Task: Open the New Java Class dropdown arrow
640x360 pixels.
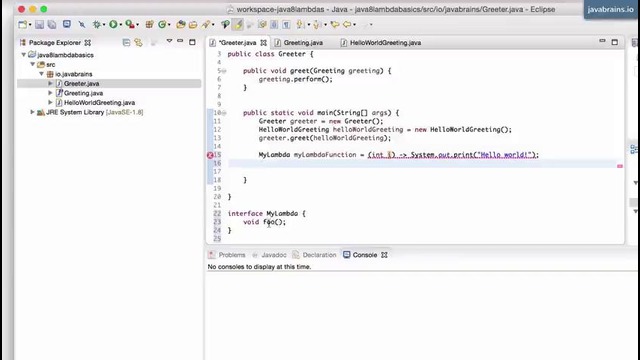Action: (169, 25)
